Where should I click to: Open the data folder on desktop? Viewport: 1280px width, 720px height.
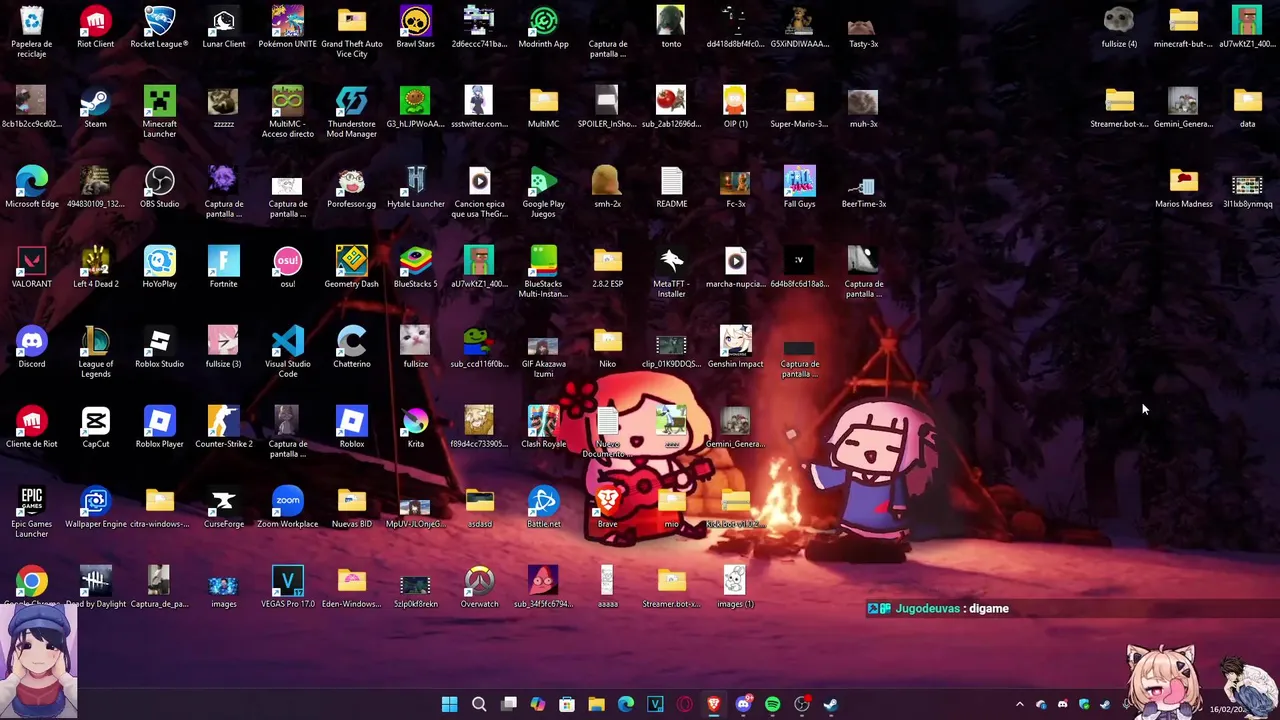(1248, 107)
